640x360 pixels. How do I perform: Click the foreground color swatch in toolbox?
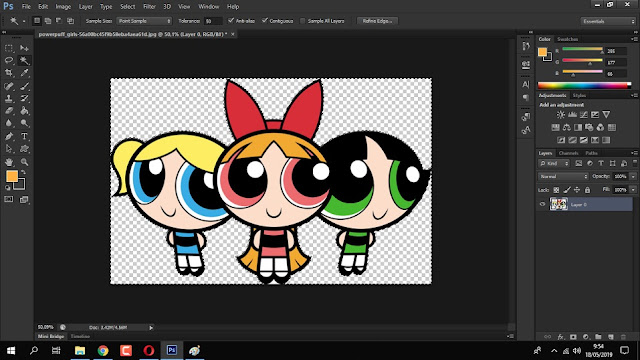coord(12,176)
